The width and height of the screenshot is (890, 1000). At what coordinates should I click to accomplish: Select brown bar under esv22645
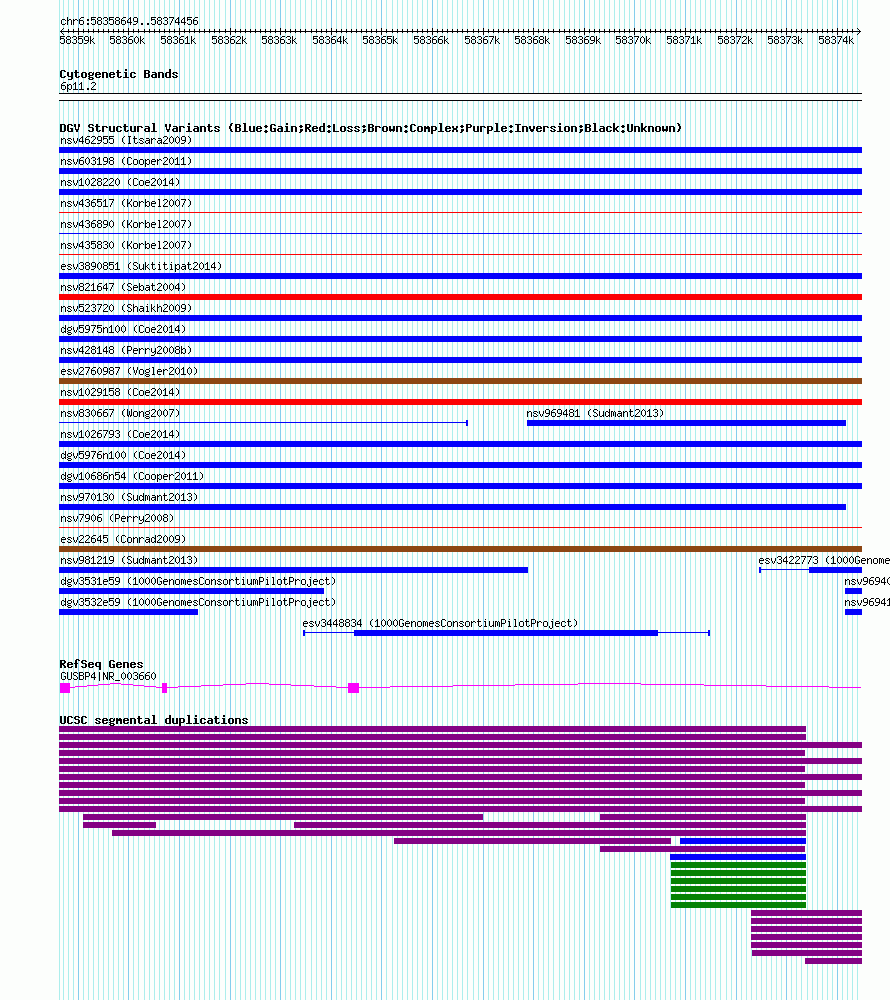tap(460, 549)
